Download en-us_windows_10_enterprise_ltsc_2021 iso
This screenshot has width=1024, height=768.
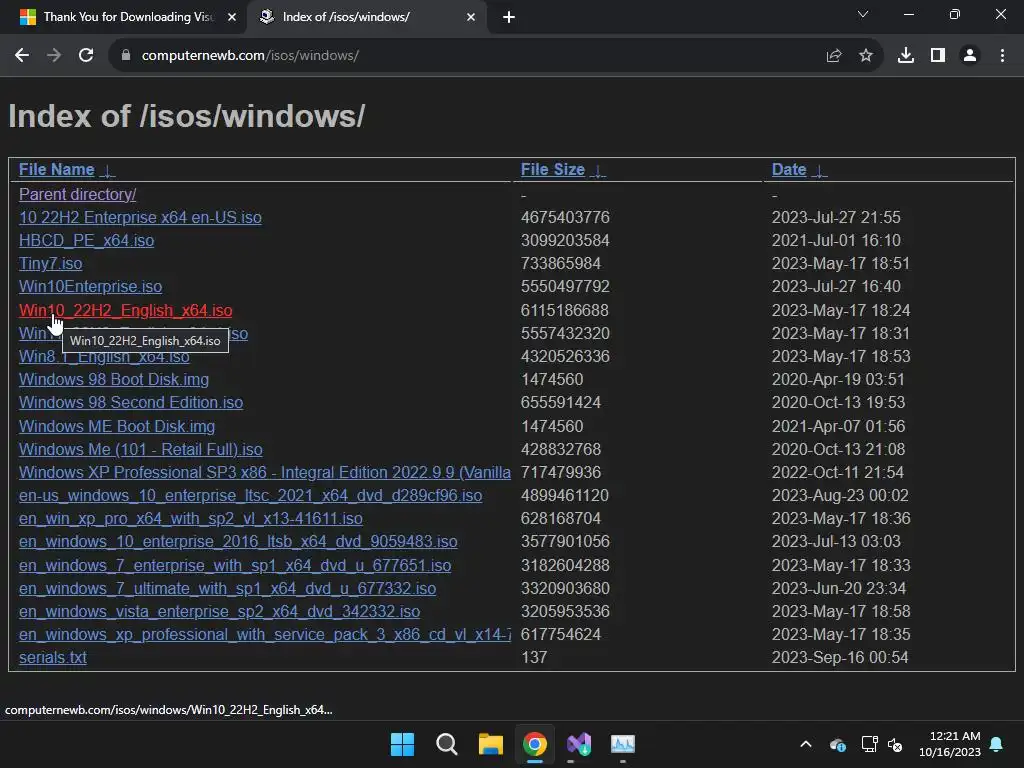click(x=250, y=496)
